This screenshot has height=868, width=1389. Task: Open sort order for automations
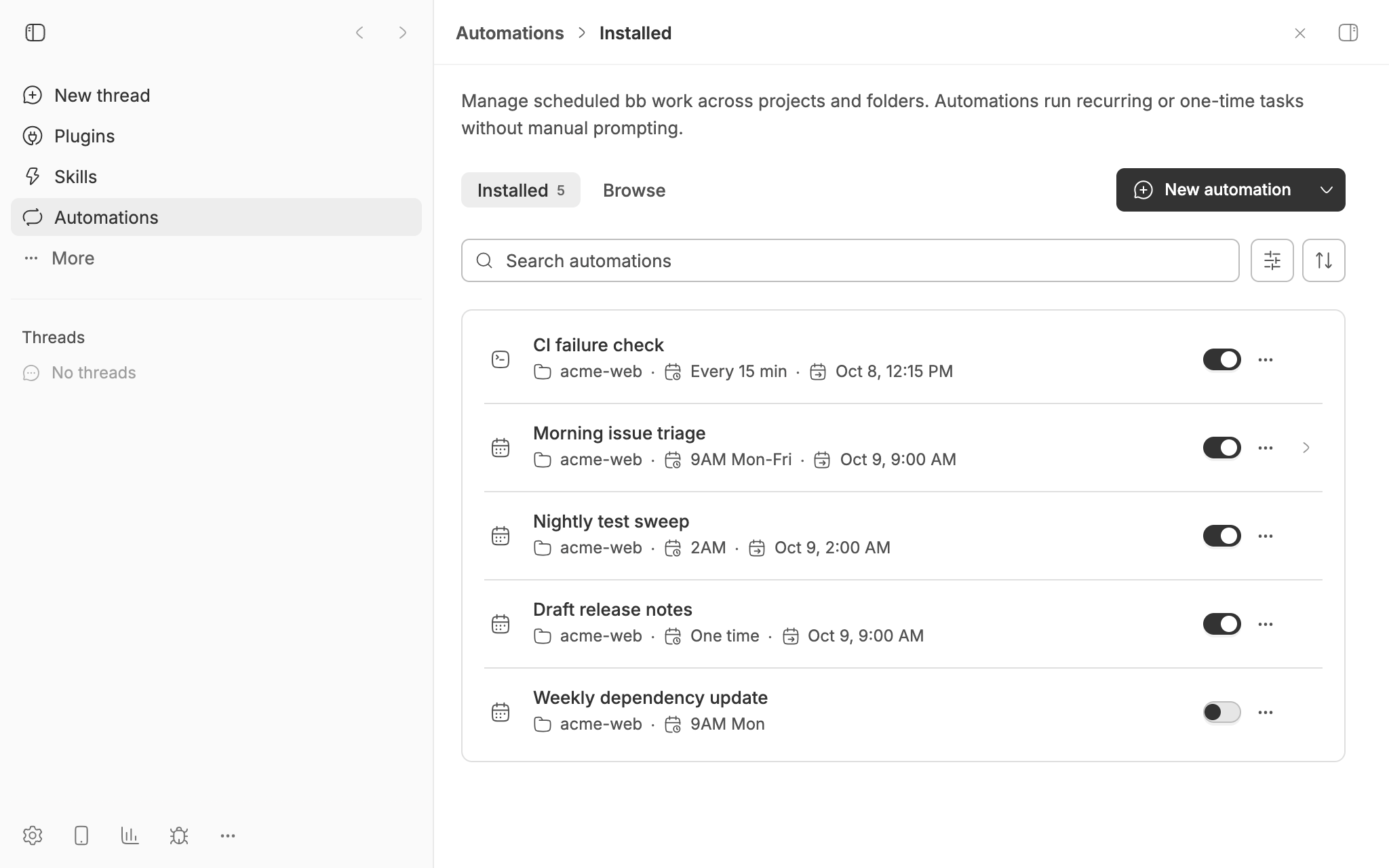pyautogui.click(x=1324, y=260)
